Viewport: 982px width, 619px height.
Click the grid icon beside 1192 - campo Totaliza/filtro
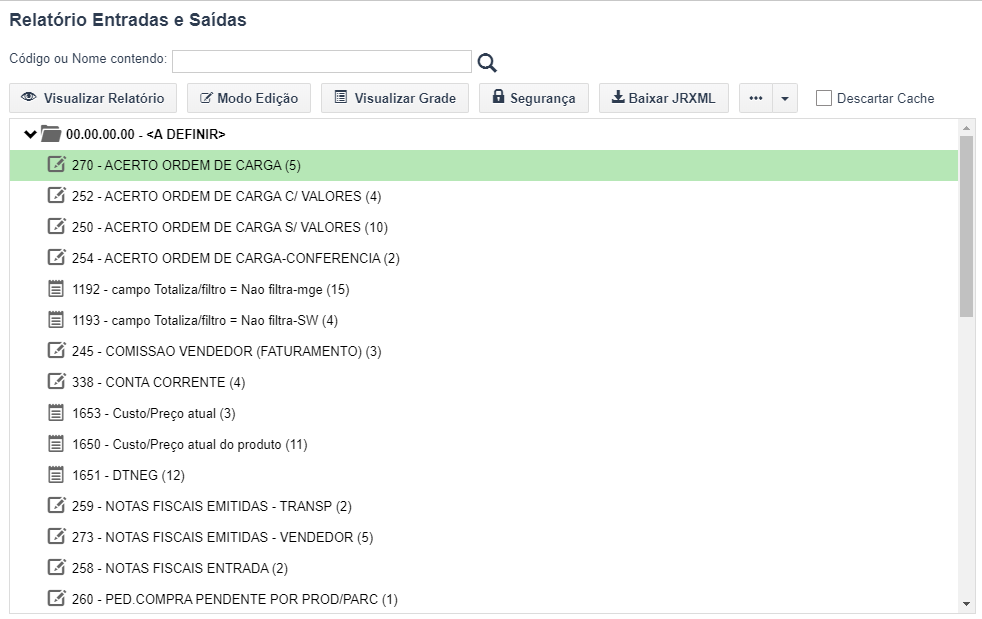(56, 289)
